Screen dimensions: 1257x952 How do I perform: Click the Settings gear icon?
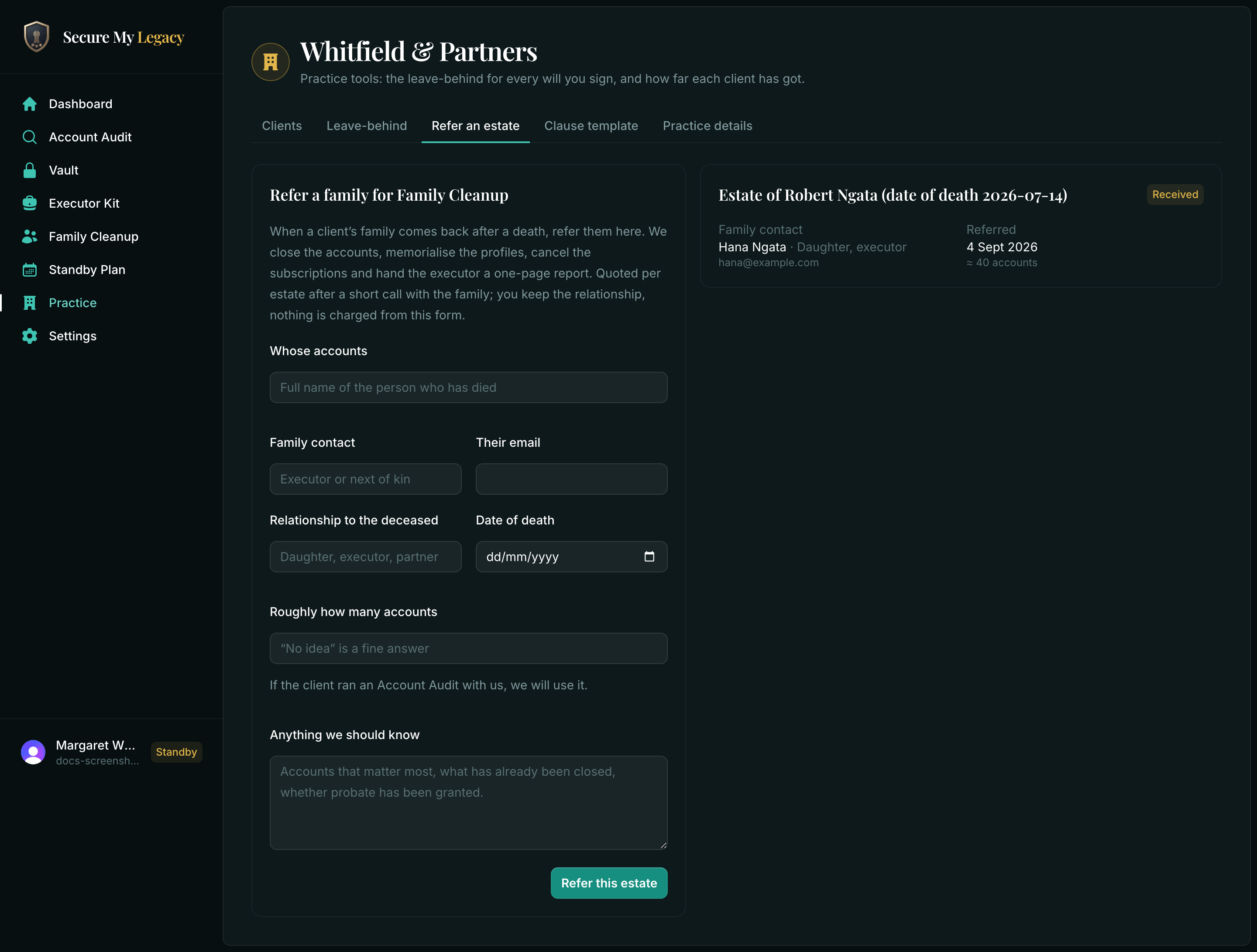[x=30, y=336]
